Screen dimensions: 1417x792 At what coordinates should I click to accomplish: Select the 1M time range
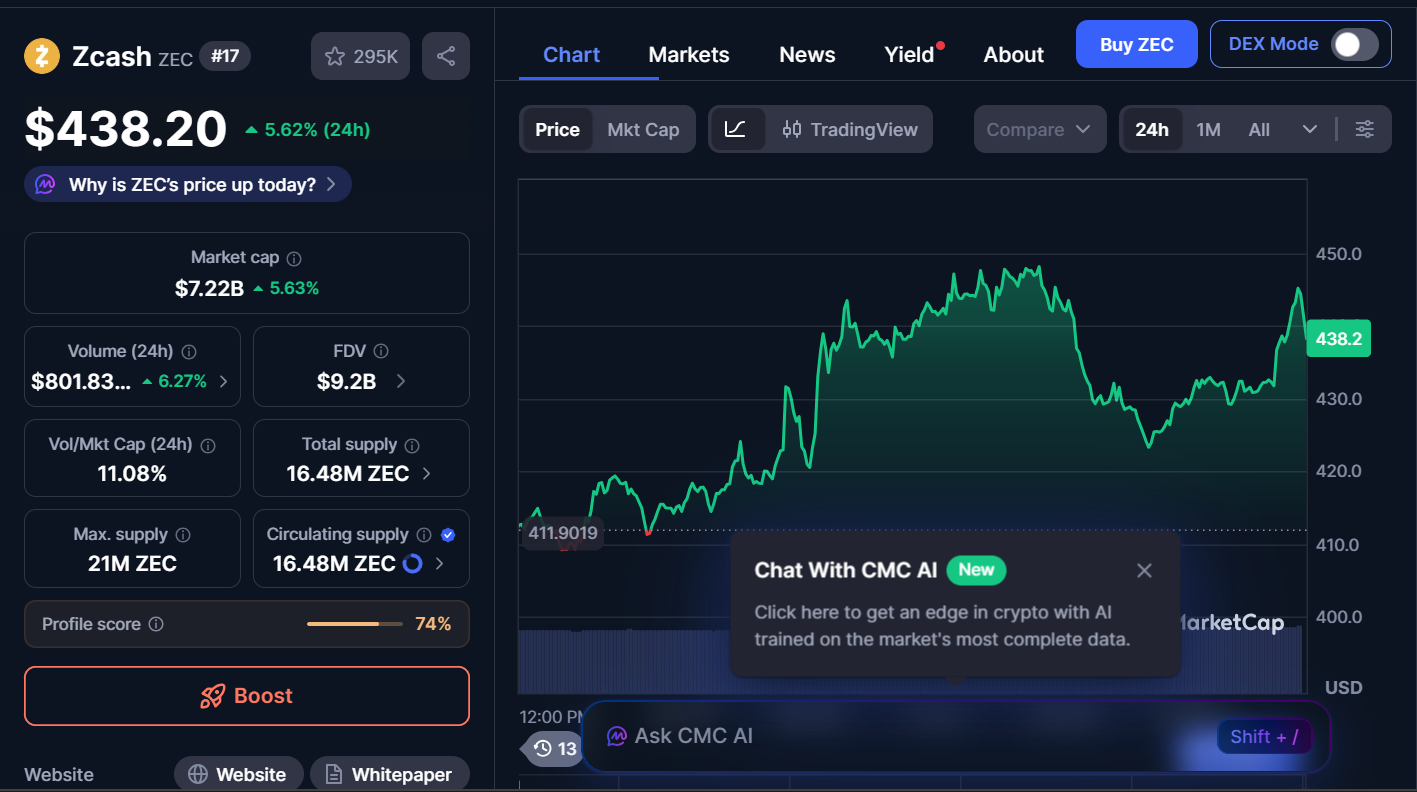click(x=1208, y=129)
